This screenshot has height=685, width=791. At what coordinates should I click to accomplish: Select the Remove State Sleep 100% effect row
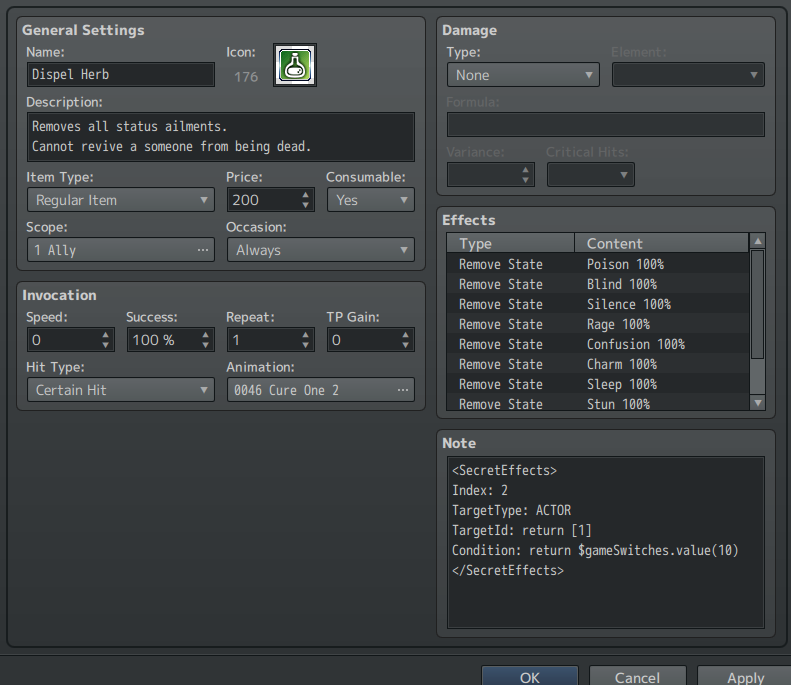click(598, 384)
